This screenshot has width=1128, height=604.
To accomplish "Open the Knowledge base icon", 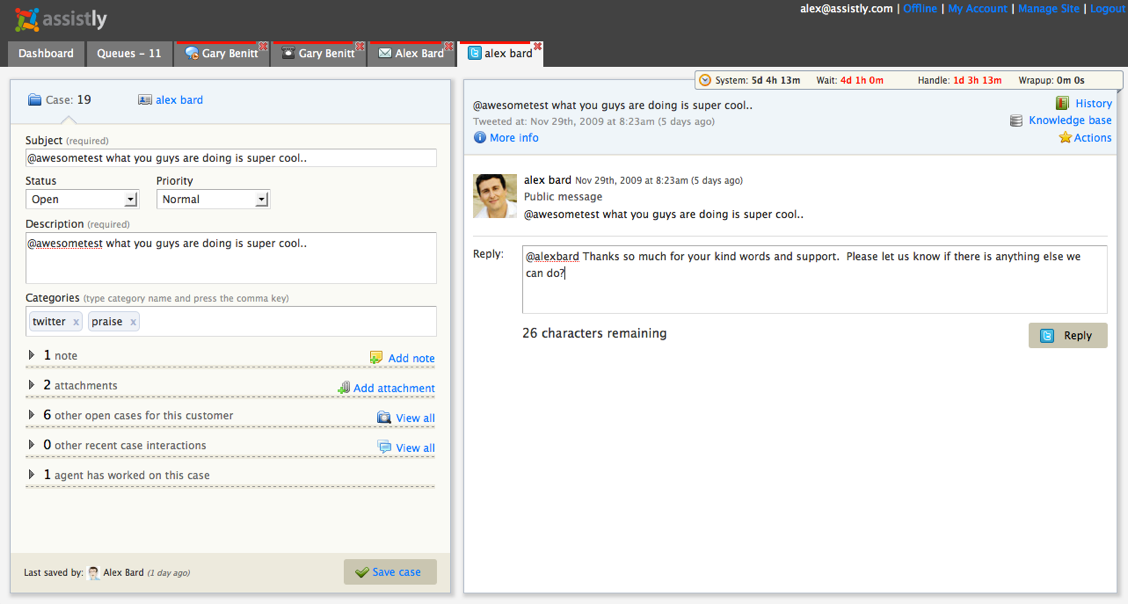I will coord(1016,120).
